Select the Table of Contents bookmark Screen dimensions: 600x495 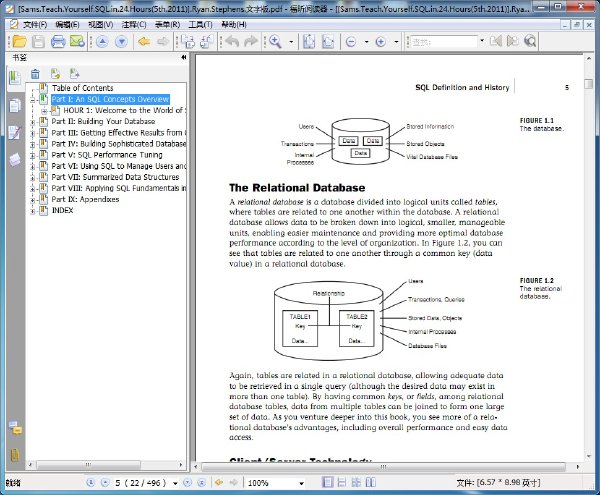(x=83, y=88)
